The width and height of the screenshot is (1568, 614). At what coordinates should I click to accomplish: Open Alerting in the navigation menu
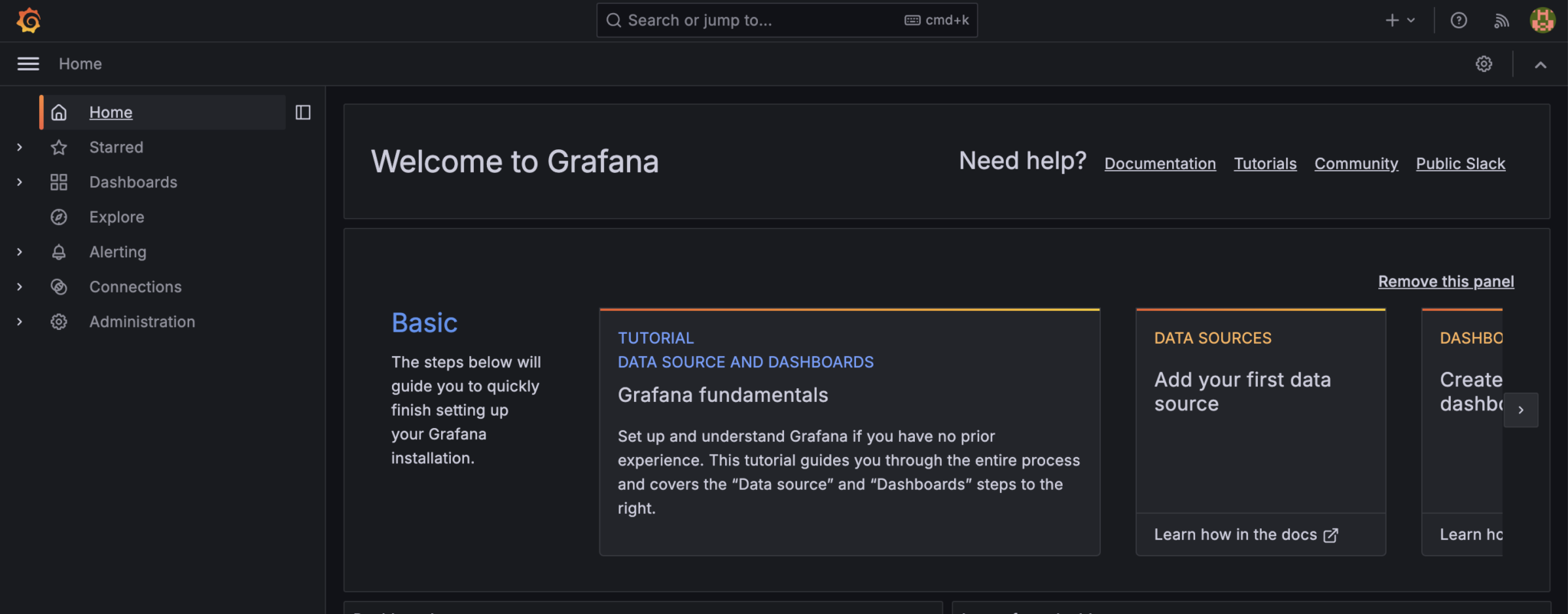117,252
